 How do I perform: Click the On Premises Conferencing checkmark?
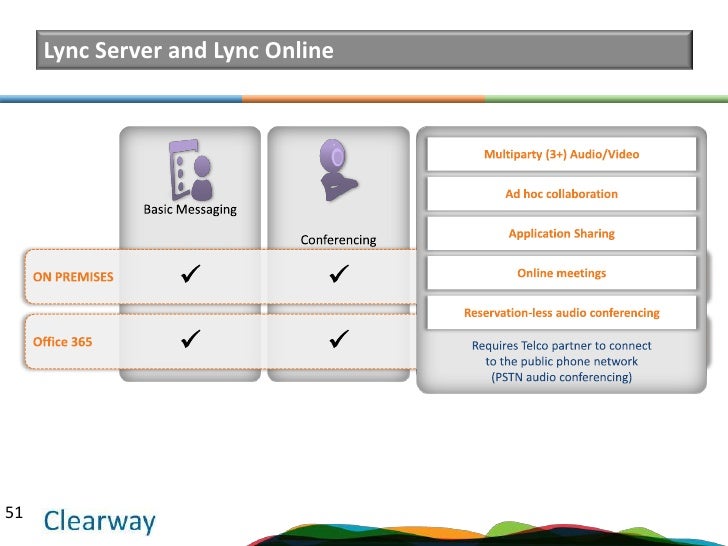[x=339, y=273]
